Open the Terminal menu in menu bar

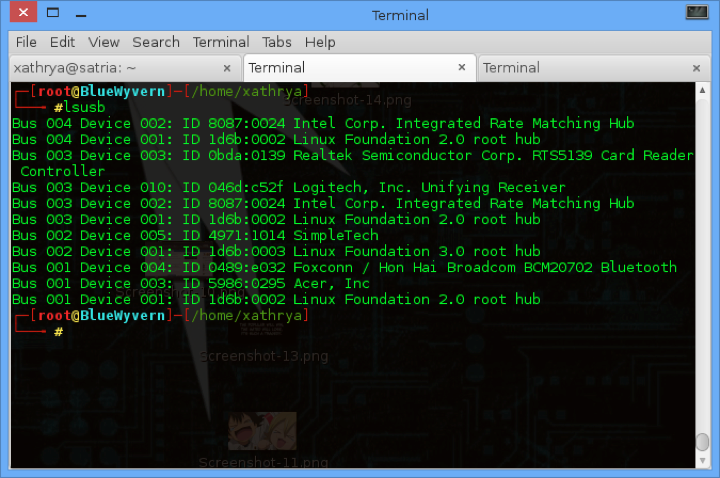221,42
